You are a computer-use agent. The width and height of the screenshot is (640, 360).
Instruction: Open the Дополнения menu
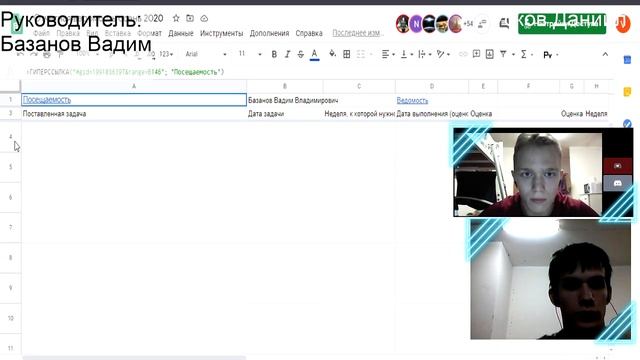point(269,33)
